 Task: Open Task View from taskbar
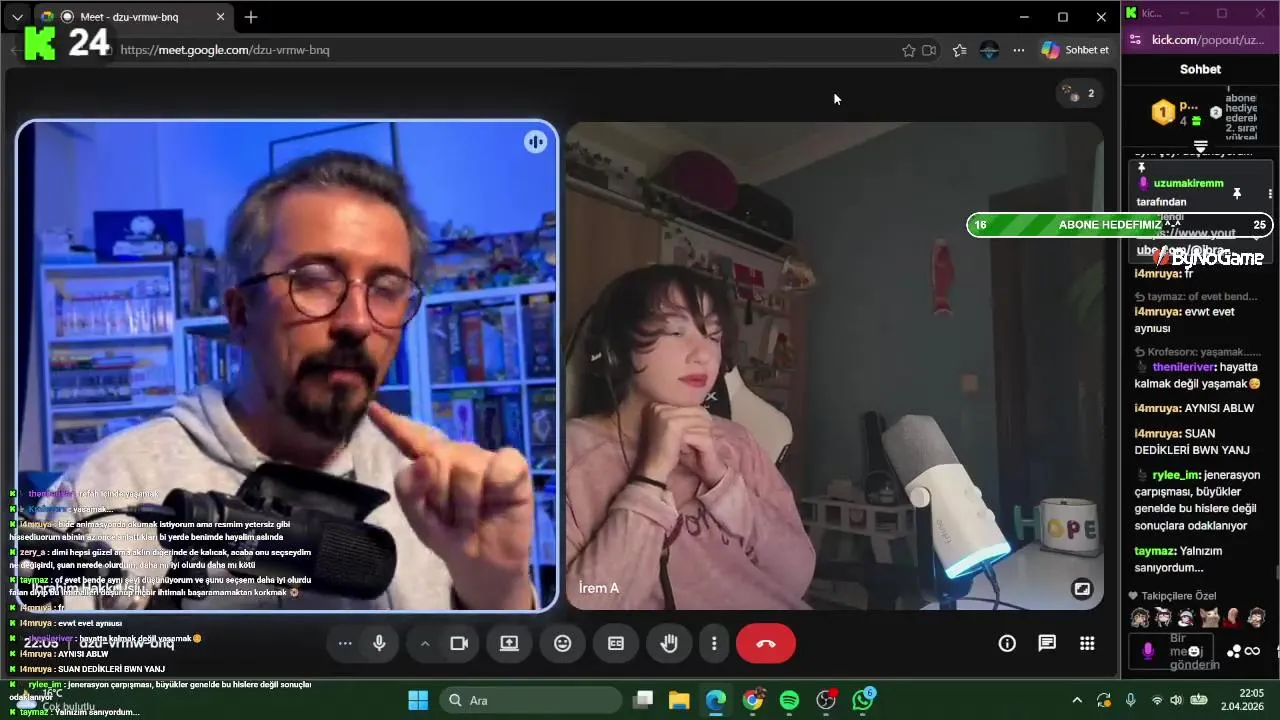tap(643, 700)
